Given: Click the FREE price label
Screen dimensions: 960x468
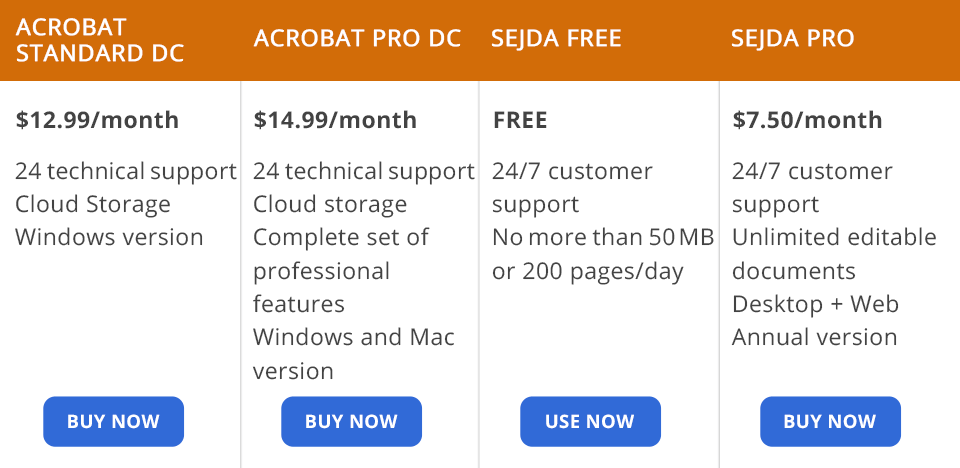Looking at the screenshot, I should coord(520,120).
